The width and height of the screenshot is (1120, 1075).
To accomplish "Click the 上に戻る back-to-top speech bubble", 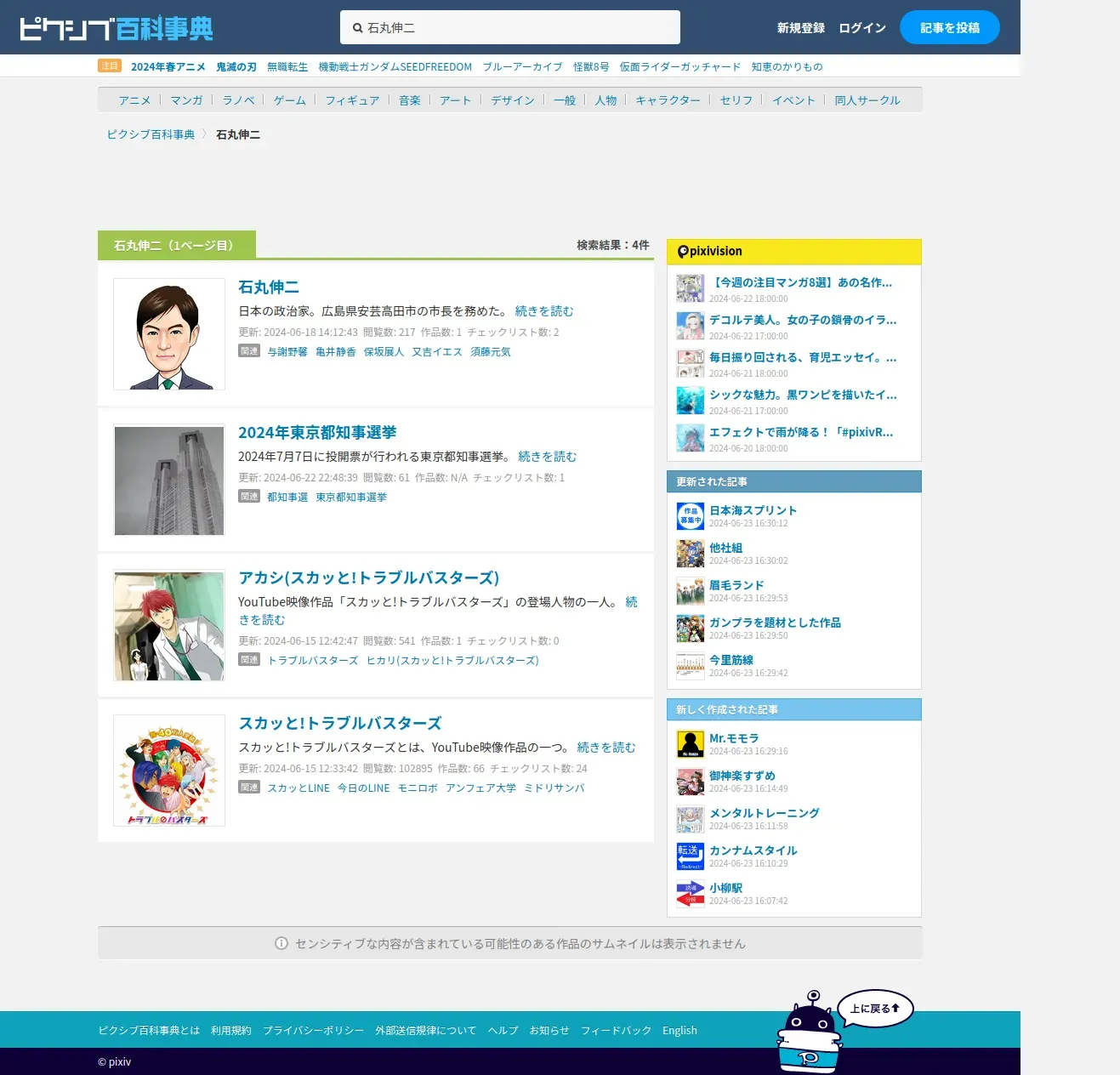I will (x=875, y=1009).
